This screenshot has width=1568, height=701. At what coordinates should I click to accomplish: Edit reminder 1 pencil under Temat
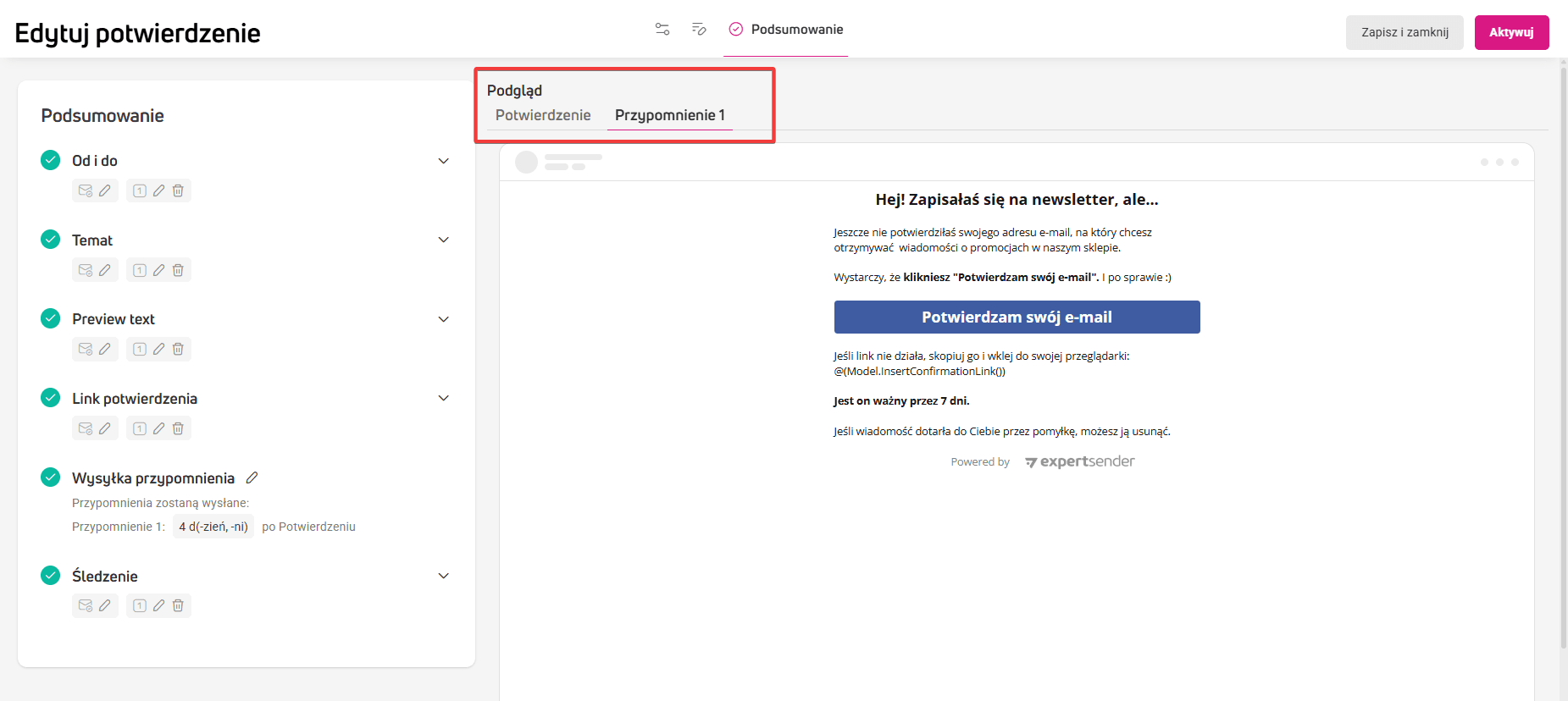click(x=158, y=271)
